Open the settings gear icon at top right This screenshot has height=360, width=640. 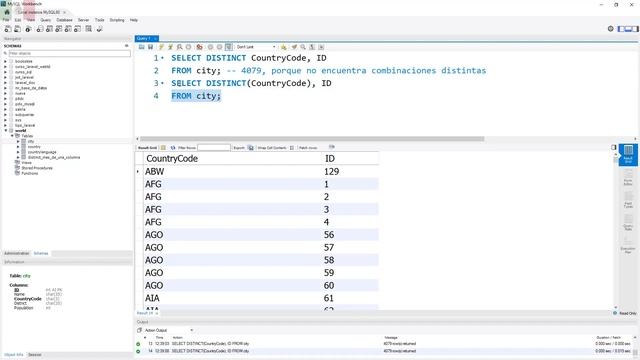pyautogui.click(x=611, y=29)
